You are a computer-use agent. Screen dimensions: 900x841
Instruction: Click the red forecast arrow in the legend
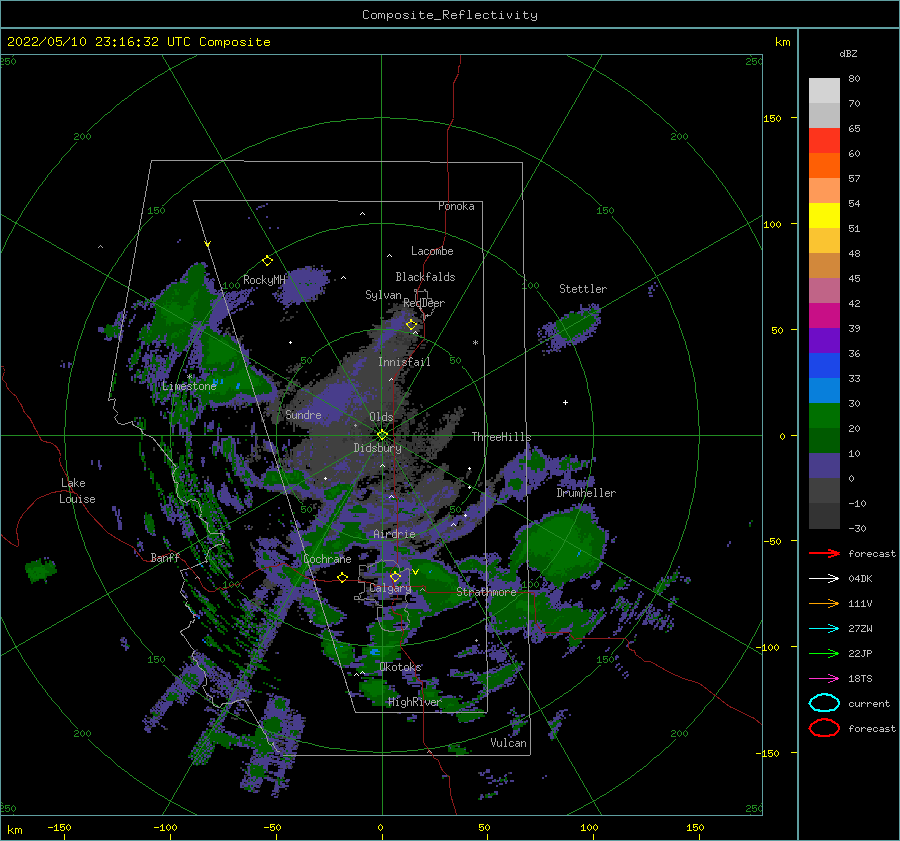coord(824,553)
